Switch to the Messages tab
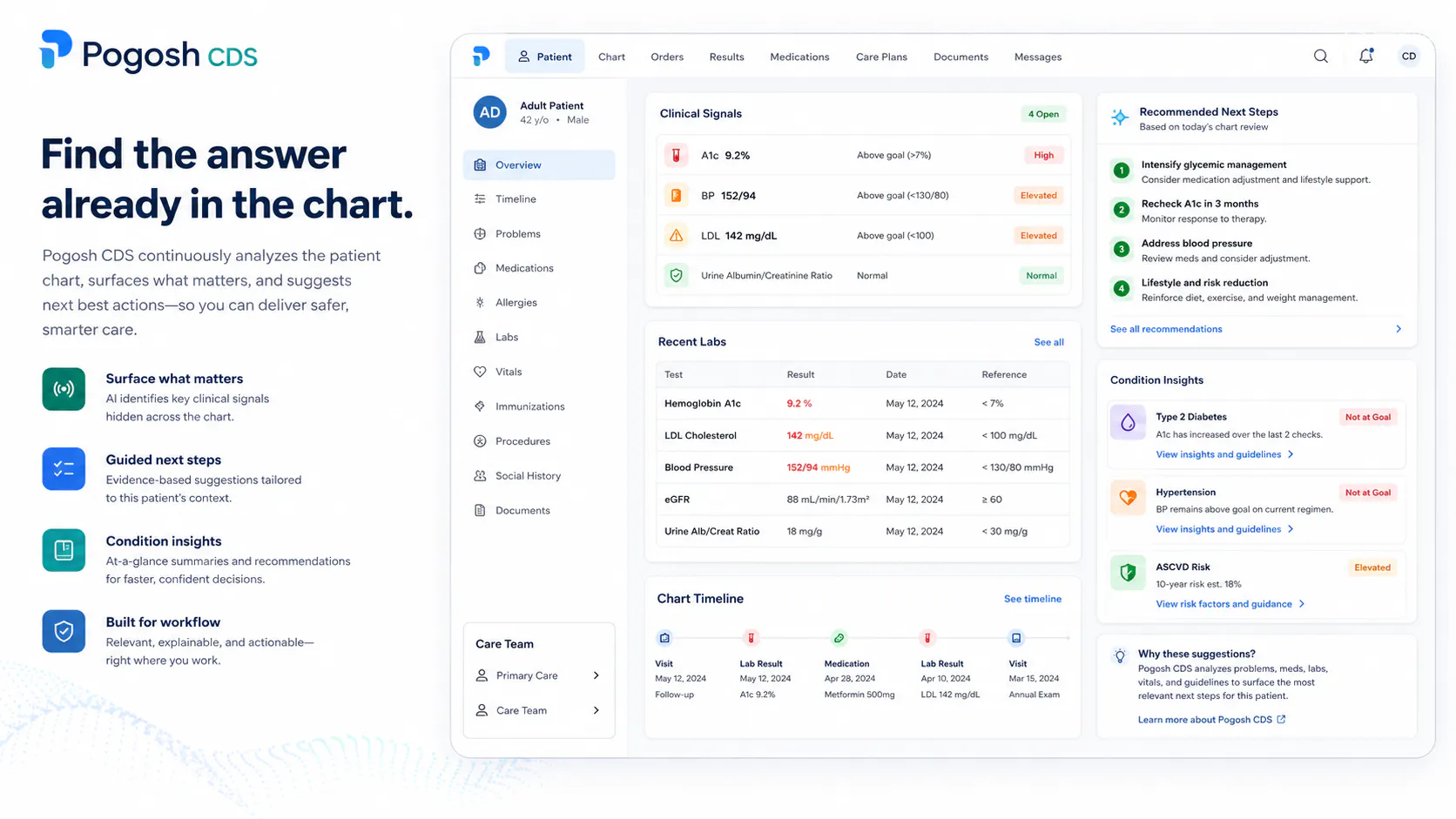 [1038, 57]
